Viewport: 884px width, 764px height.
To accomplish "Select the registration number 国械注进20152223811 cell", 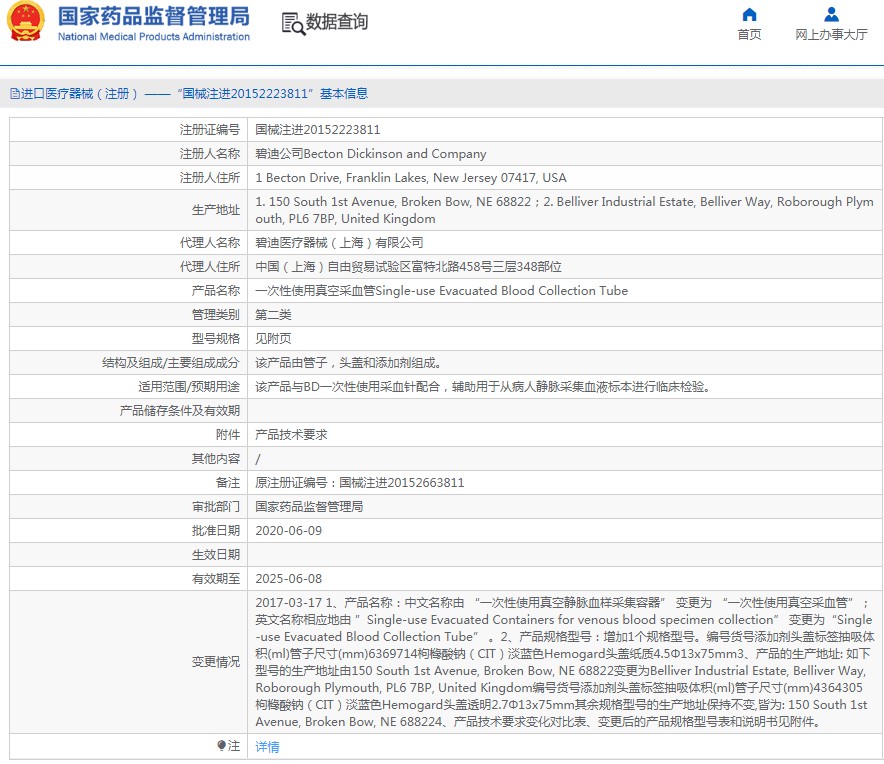I will (318, 130).
